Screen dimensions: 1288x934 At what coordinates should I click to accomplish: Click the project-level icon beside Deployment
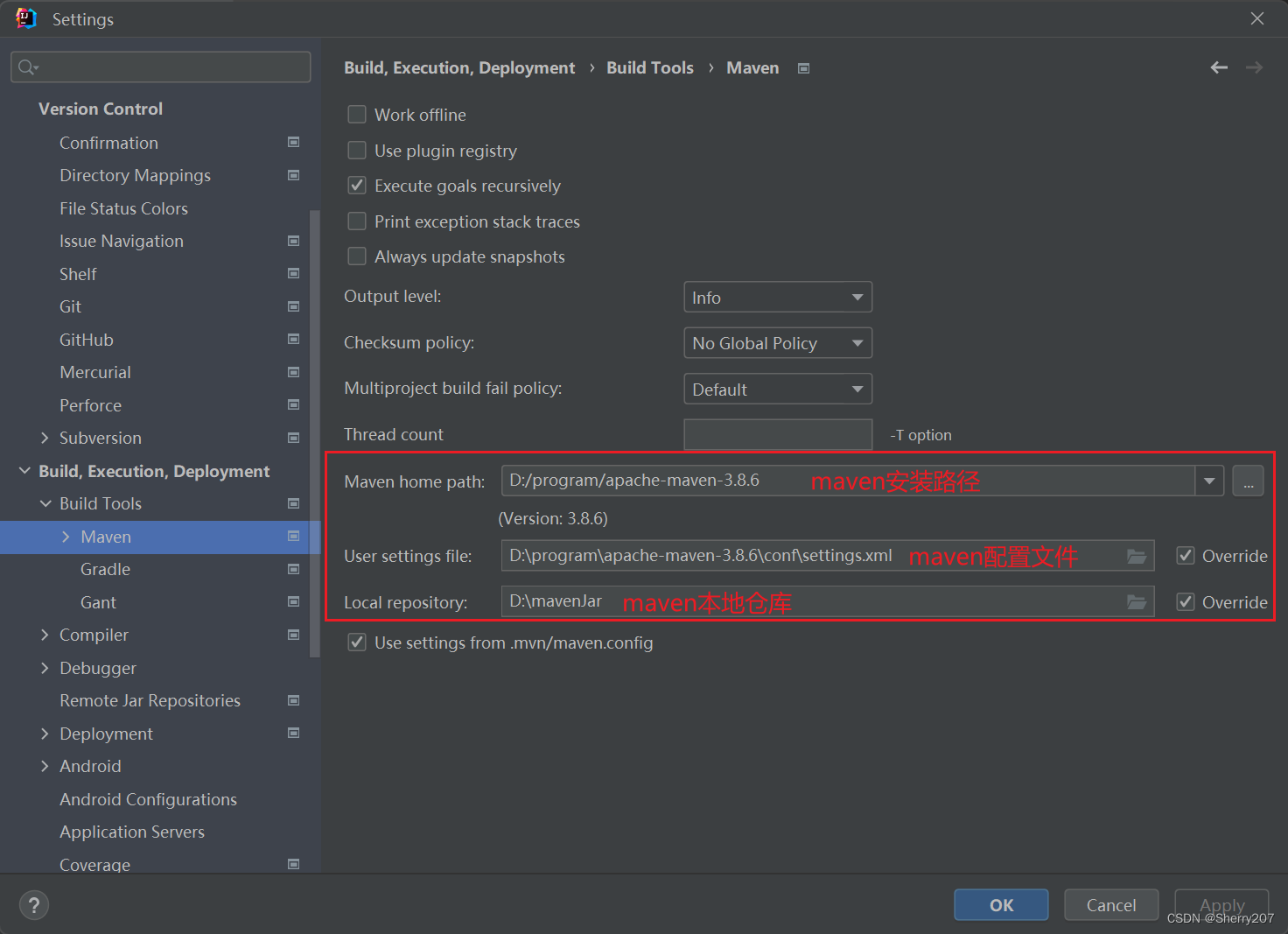(x=294, y=733)
